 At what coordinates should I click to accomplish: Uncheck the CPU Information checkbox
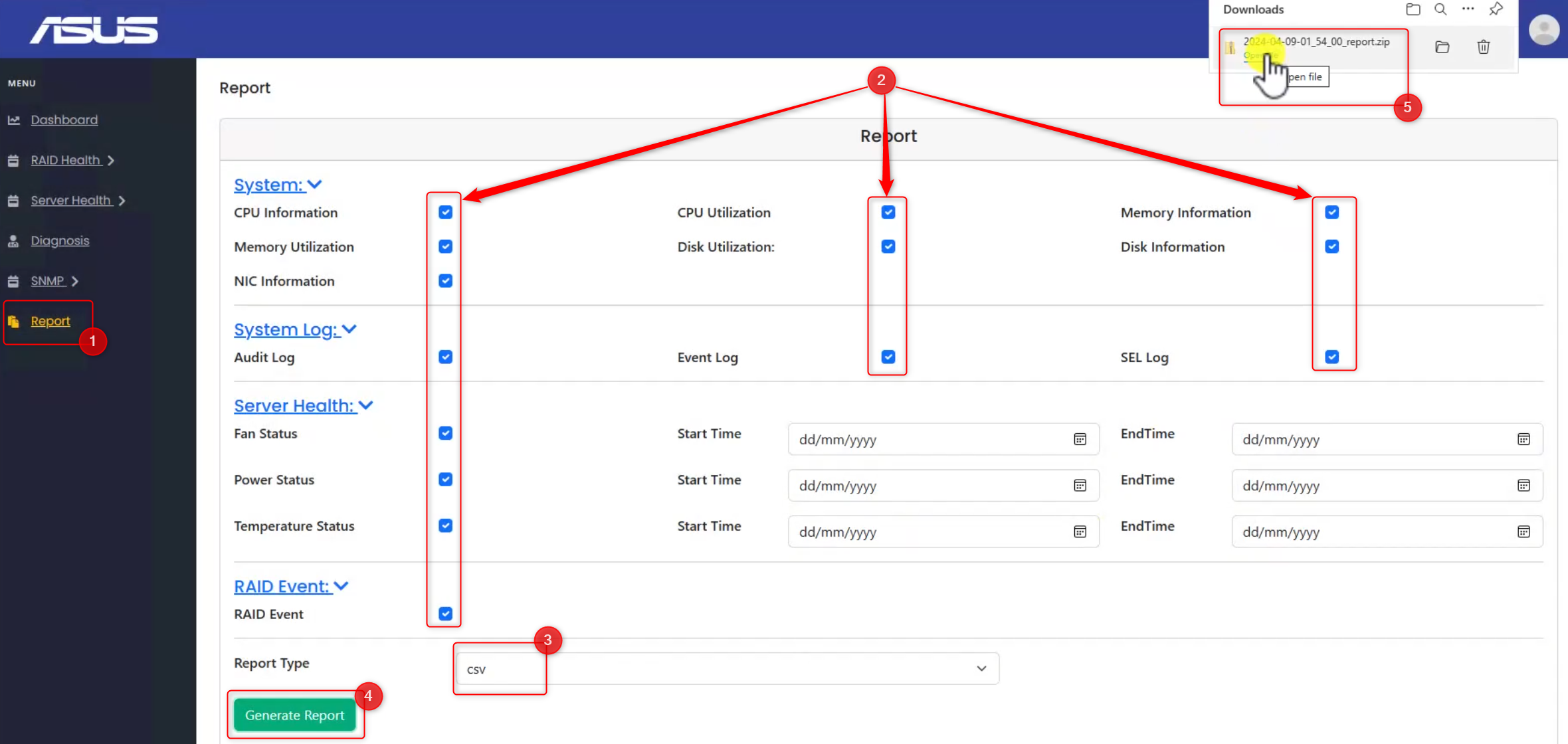(445, 213)
